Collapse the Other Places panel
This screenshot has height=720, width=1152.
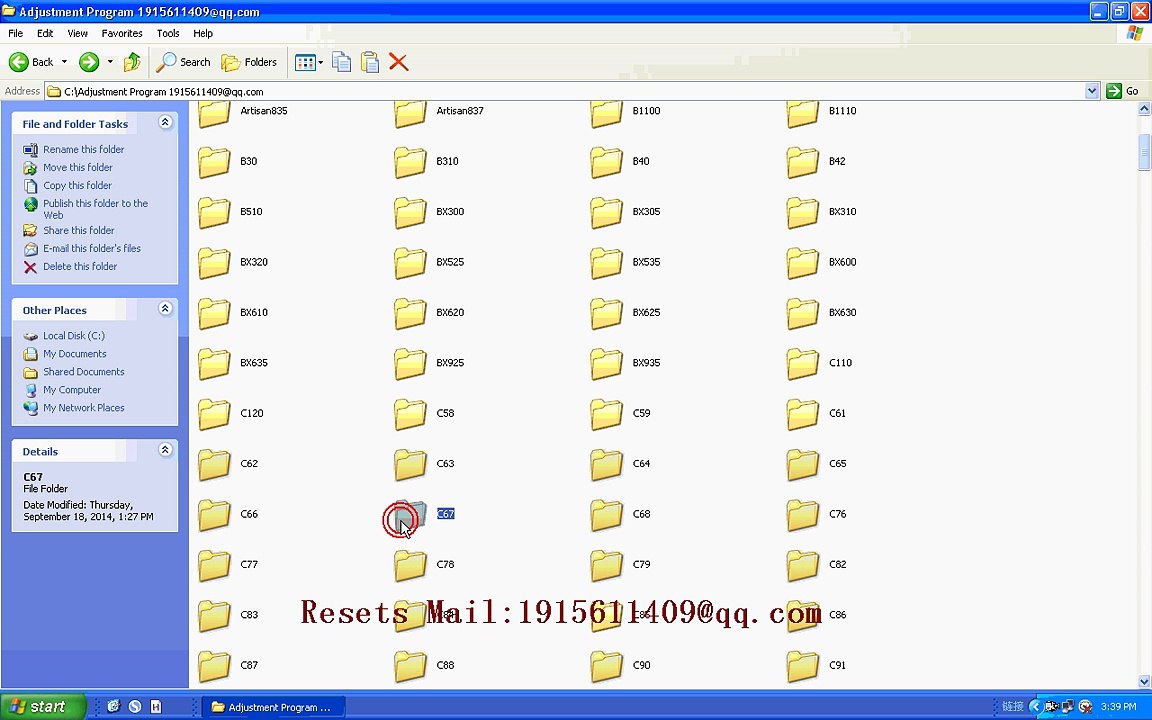tap(165, 309)
